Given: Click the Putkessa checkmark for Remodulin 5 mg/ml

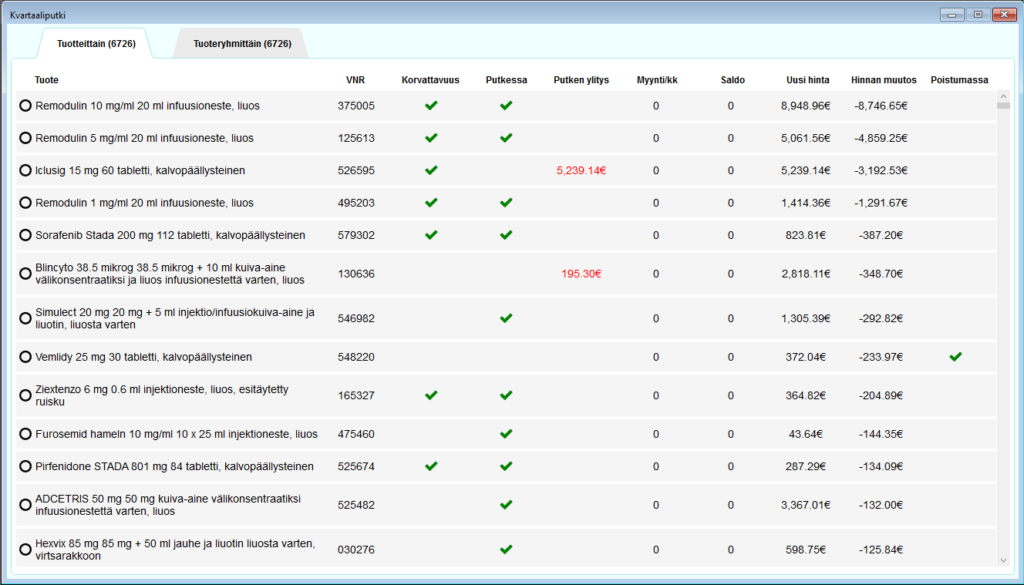Looking at the screenshot, I should coord(506,138).
